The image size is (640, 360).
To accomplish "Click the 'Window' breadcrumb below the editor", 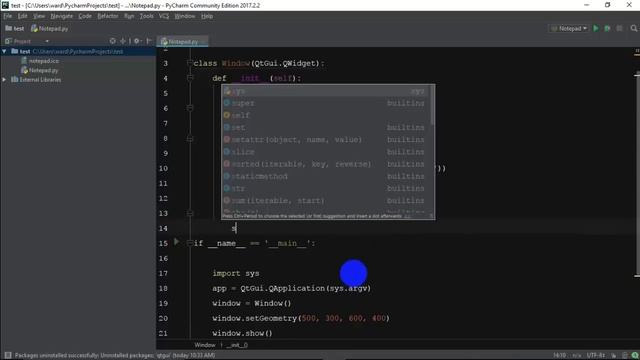I will point(204,345).
